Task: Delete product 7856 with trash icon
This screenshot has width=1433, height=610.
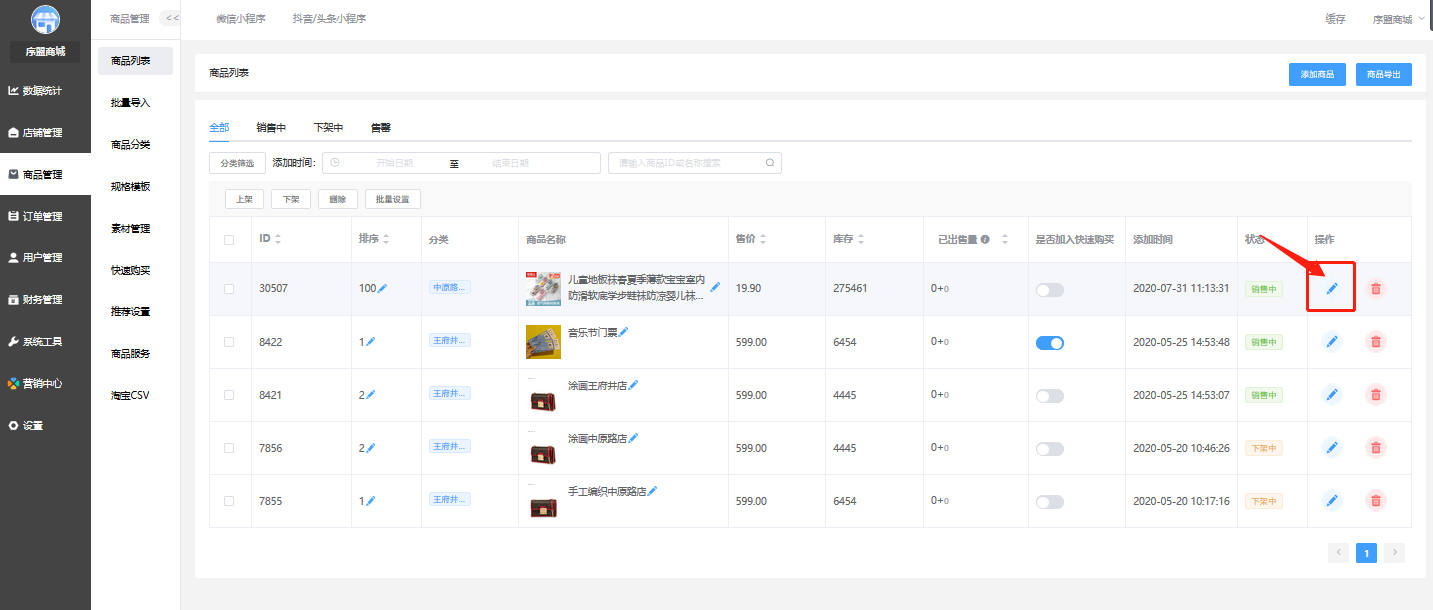Action: 1376,448
